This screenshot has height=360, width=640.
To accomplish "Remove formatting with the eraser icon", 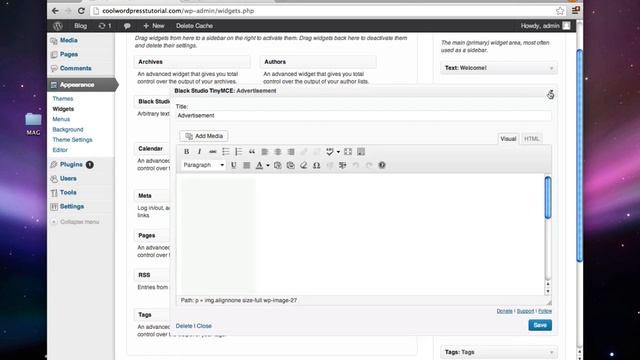I will coord(304,165).
